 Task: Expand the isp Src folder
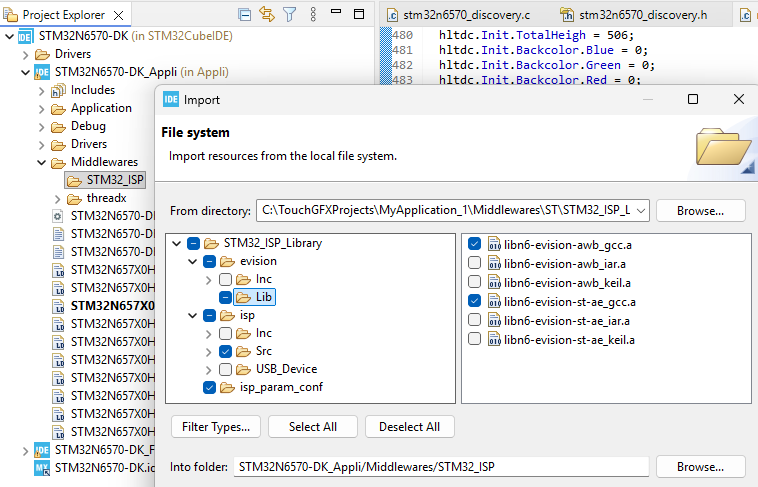pos(208,352)
